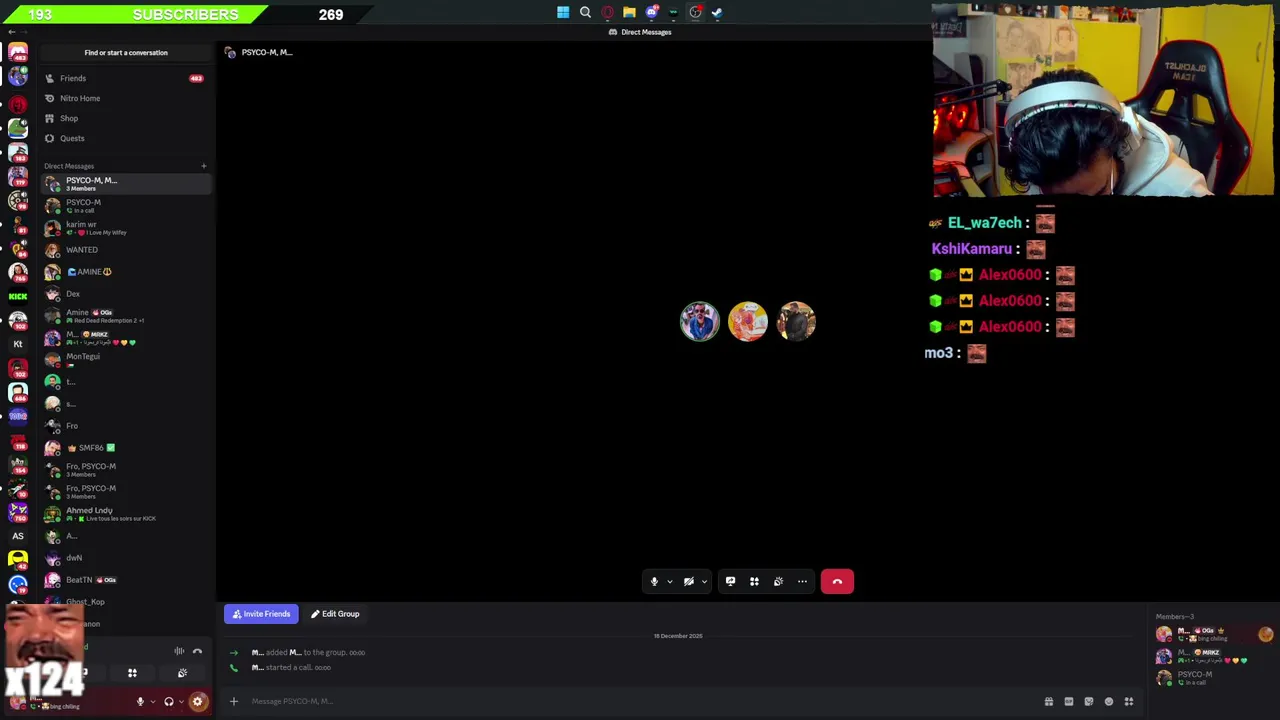Viewport: 1280px width, 720px height.
Task: Open DM with Fro
Action: 125,426
